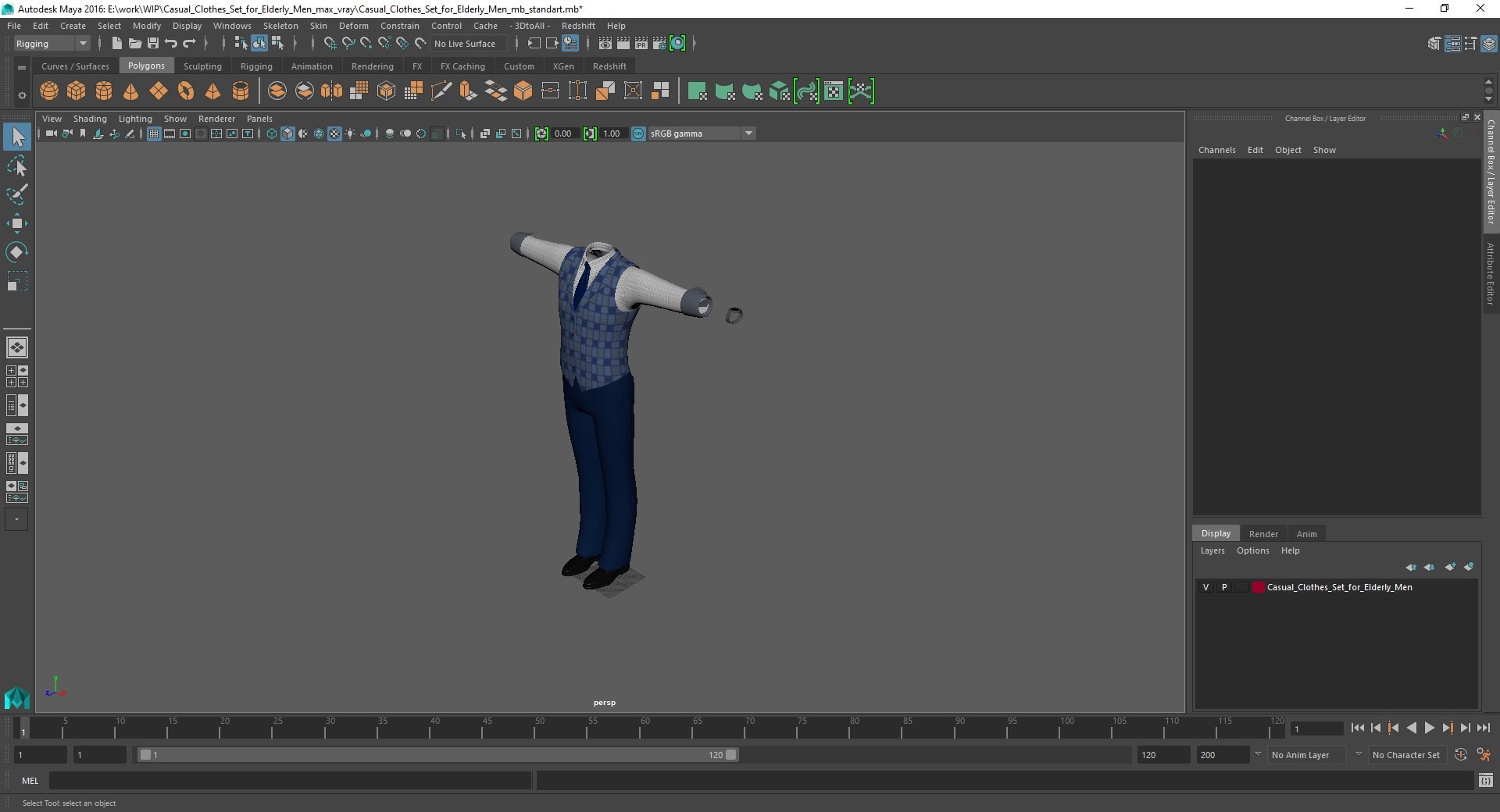This screenshot has height=812, width=1500.
Task: Select the polygon sphere shelf icon
Action: [49, 91]
